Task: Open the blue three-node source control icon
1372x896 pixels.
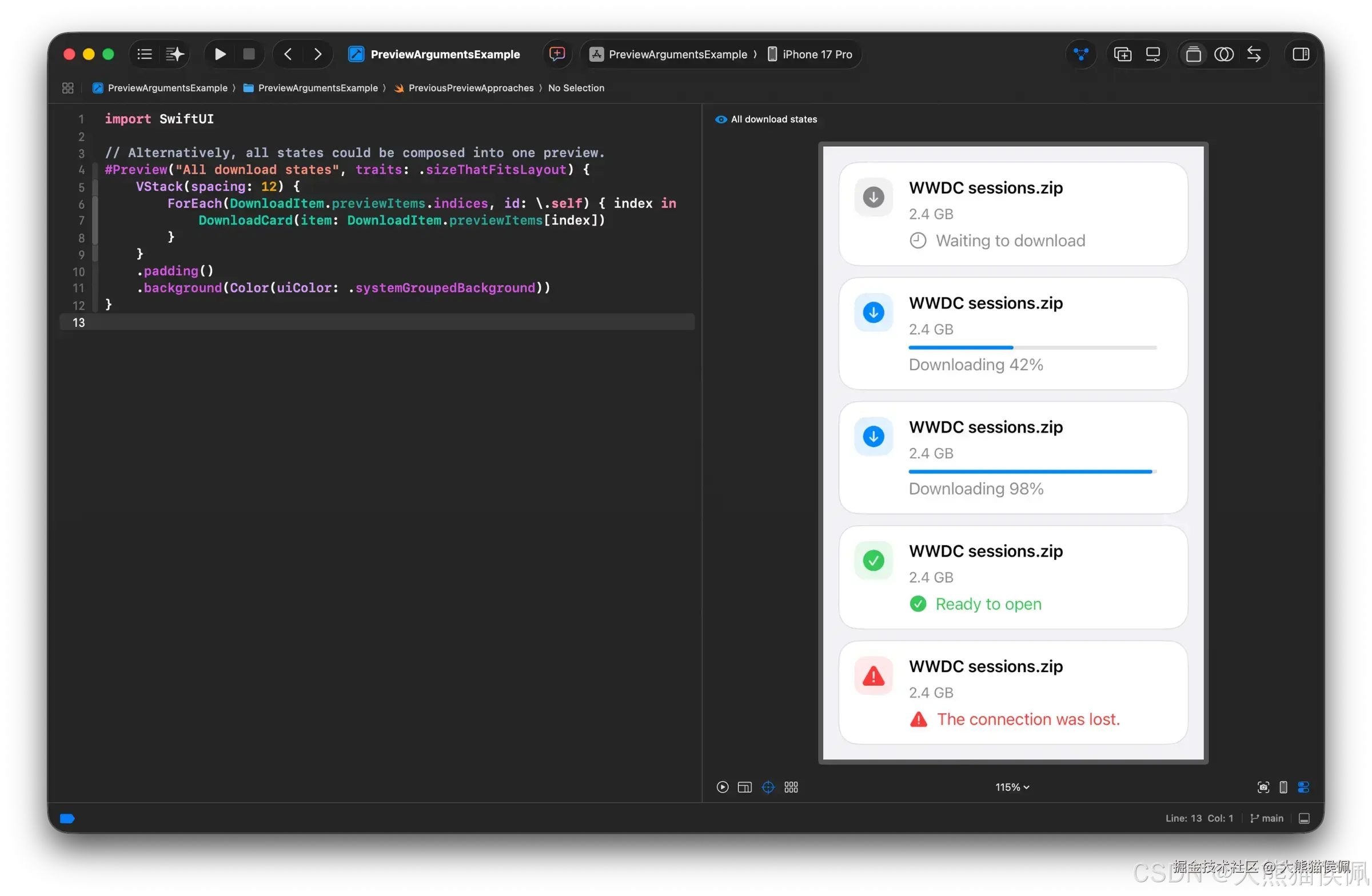Action: pyautogui.click(x=1081, y=54)
